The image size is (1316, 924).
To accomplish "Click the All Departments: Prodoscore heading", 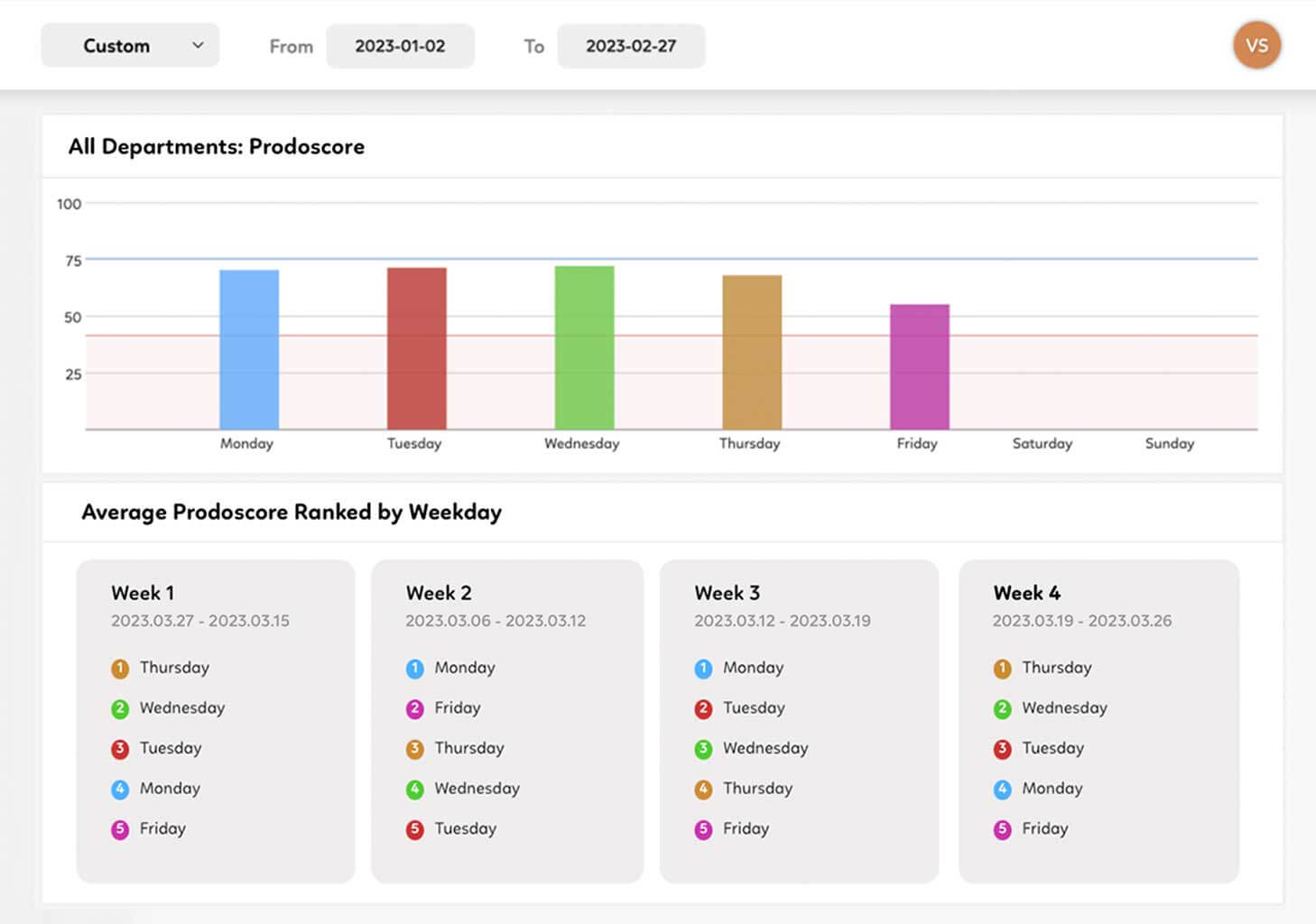I will [217, 147].
